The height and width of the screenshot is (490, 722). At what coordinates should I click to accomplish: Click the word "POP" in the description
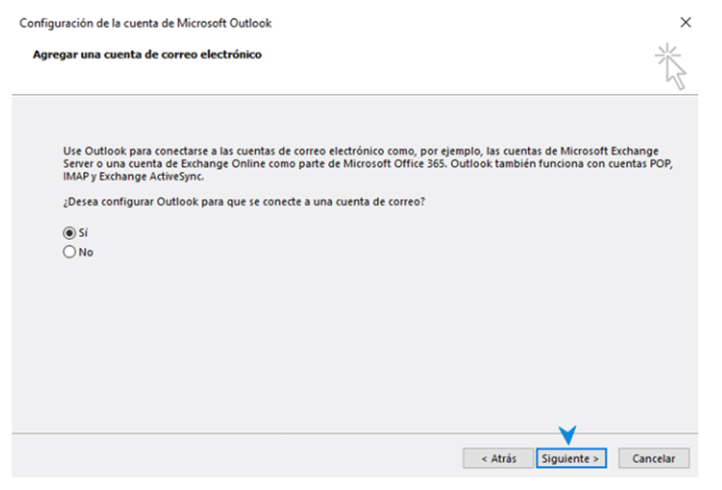661,163
